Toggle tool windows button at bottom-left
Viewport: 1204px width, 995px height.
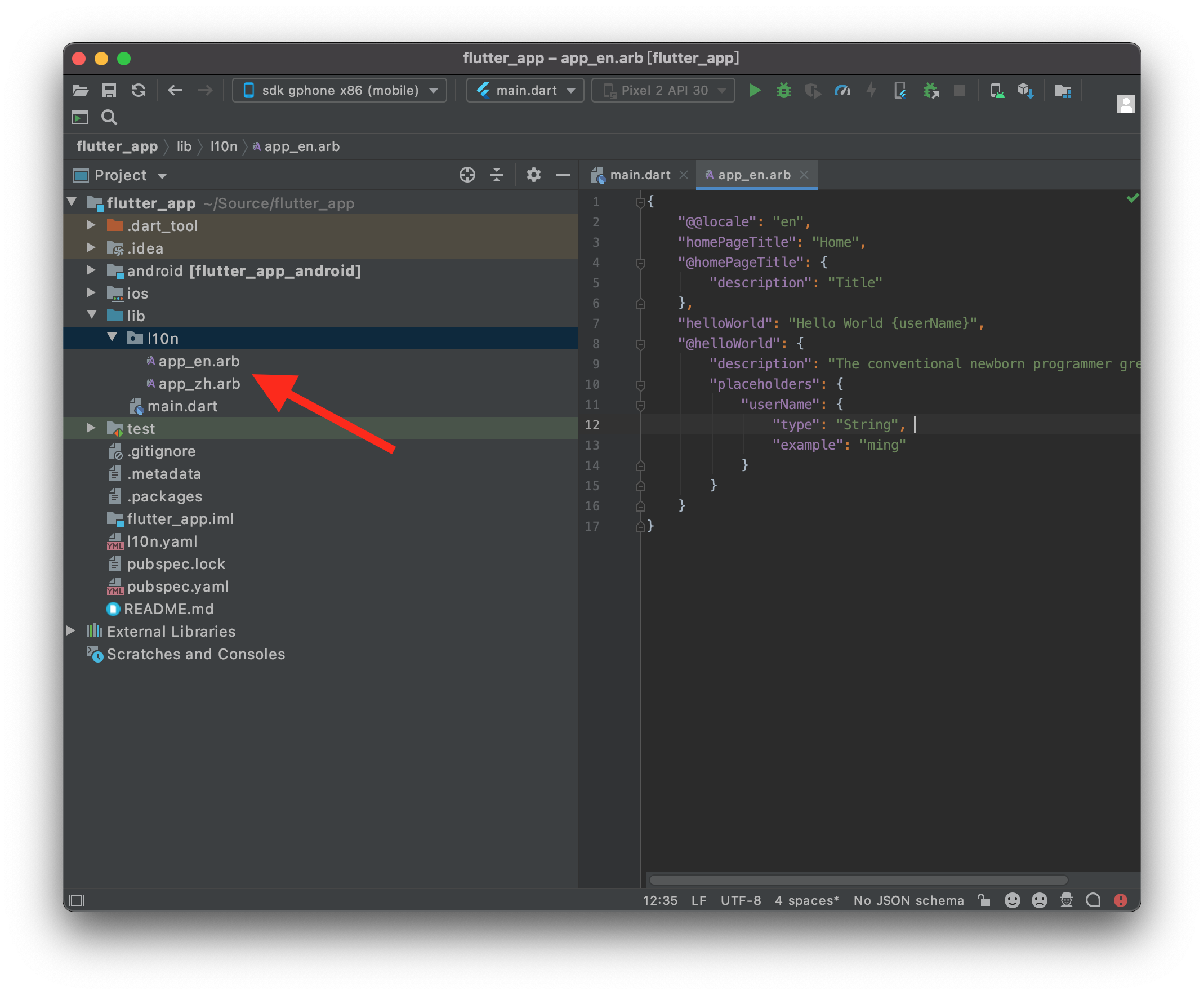pos(77,900)
